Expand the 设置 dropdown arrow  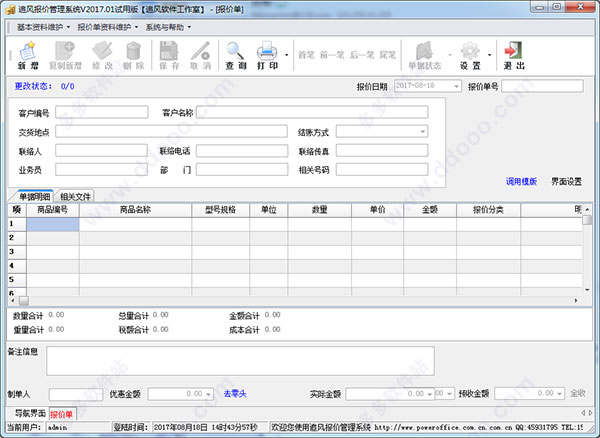pos(489,55)
